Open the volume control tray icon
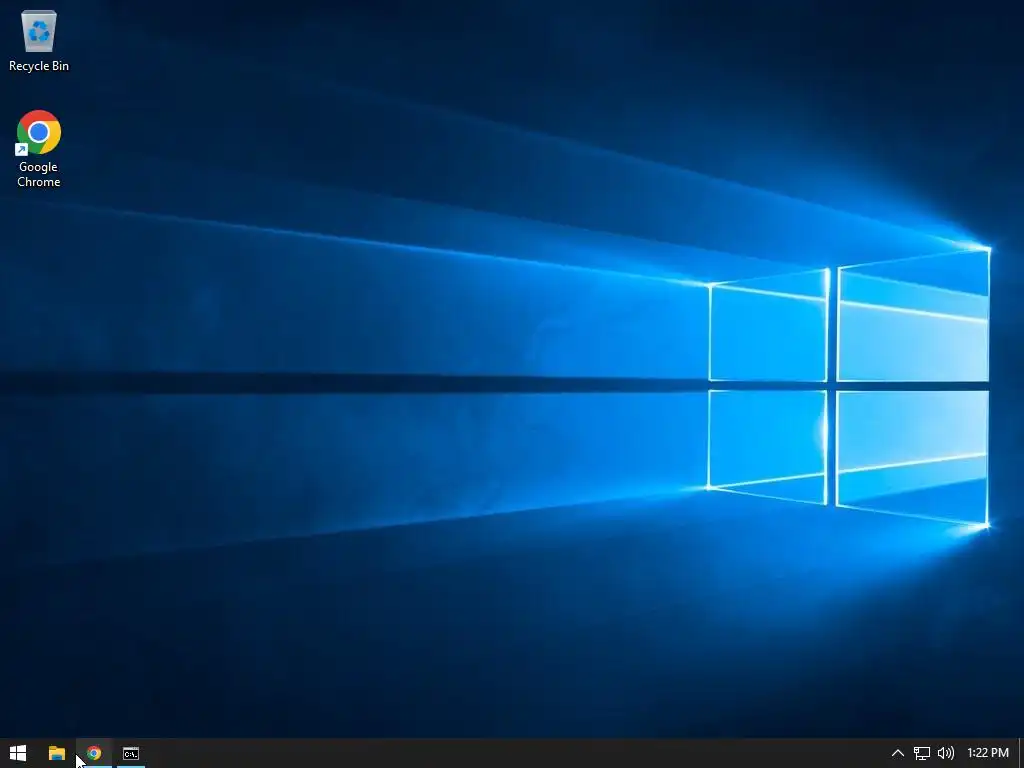The height and width of the screenshot is (768, 1024). click(946, 753)
